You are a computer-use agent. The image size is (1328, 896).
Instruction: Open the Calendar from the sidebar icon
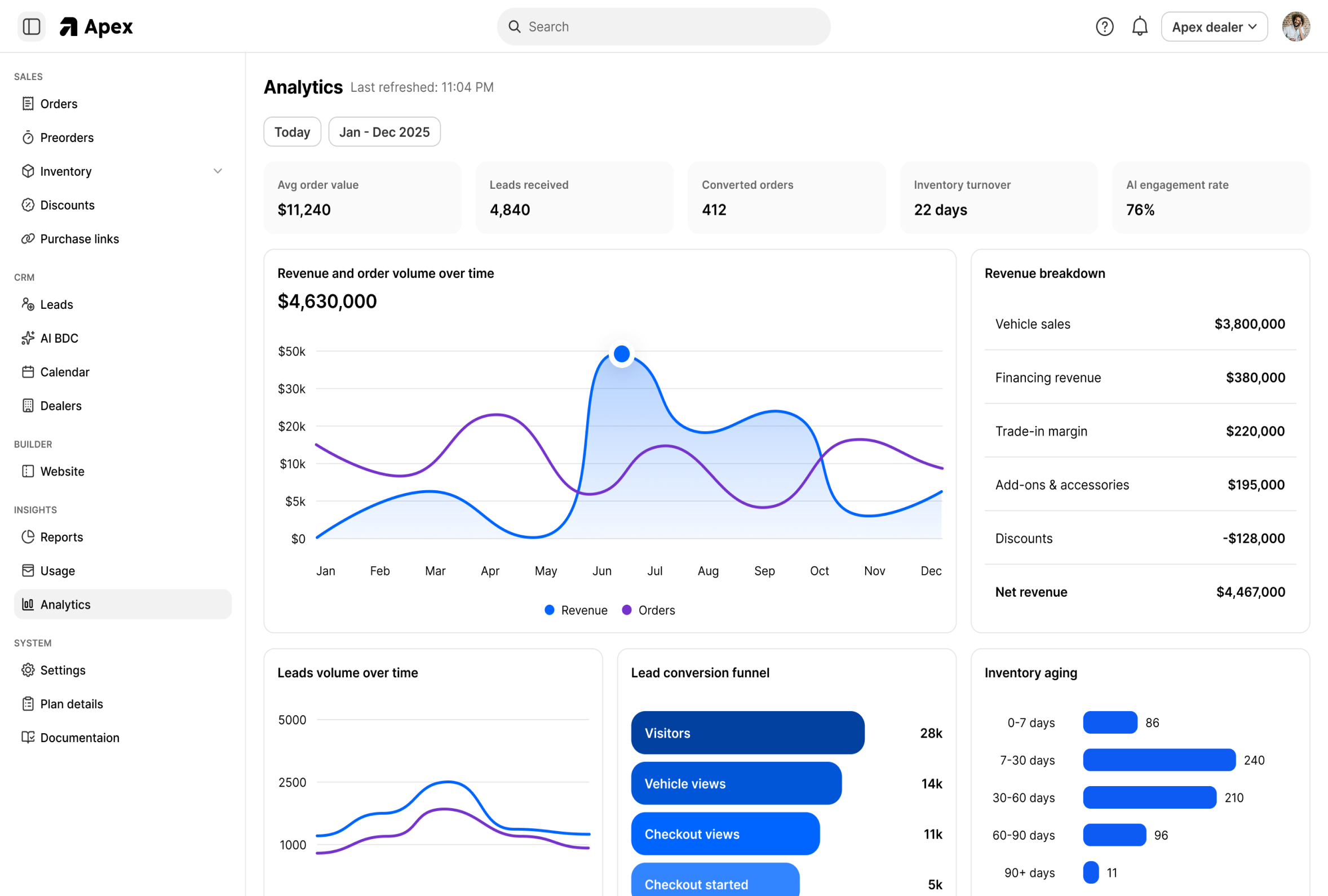pyautogui.click(x=28, y=371)
